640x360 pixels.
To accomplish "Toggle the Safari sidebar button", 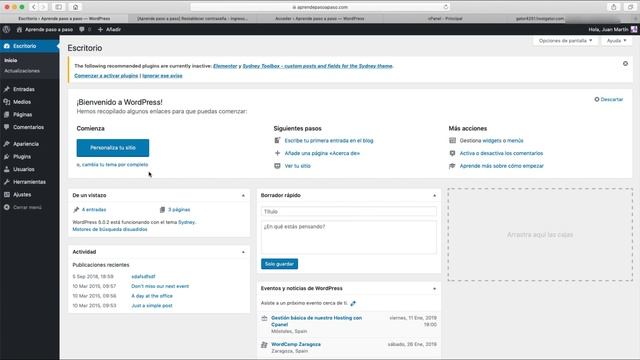I will [x=59, y=7].
